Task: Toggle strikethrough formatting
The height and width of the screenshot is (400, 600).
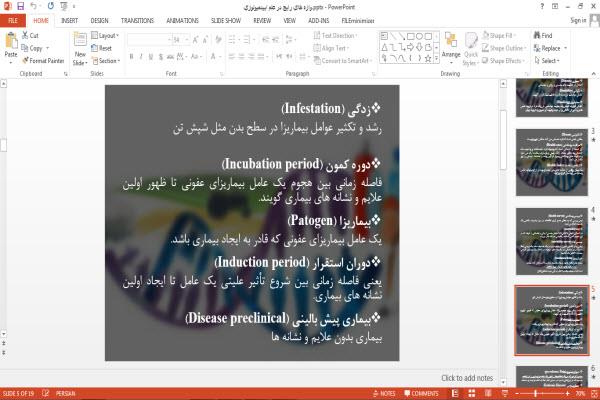Action: coord(170,57)
